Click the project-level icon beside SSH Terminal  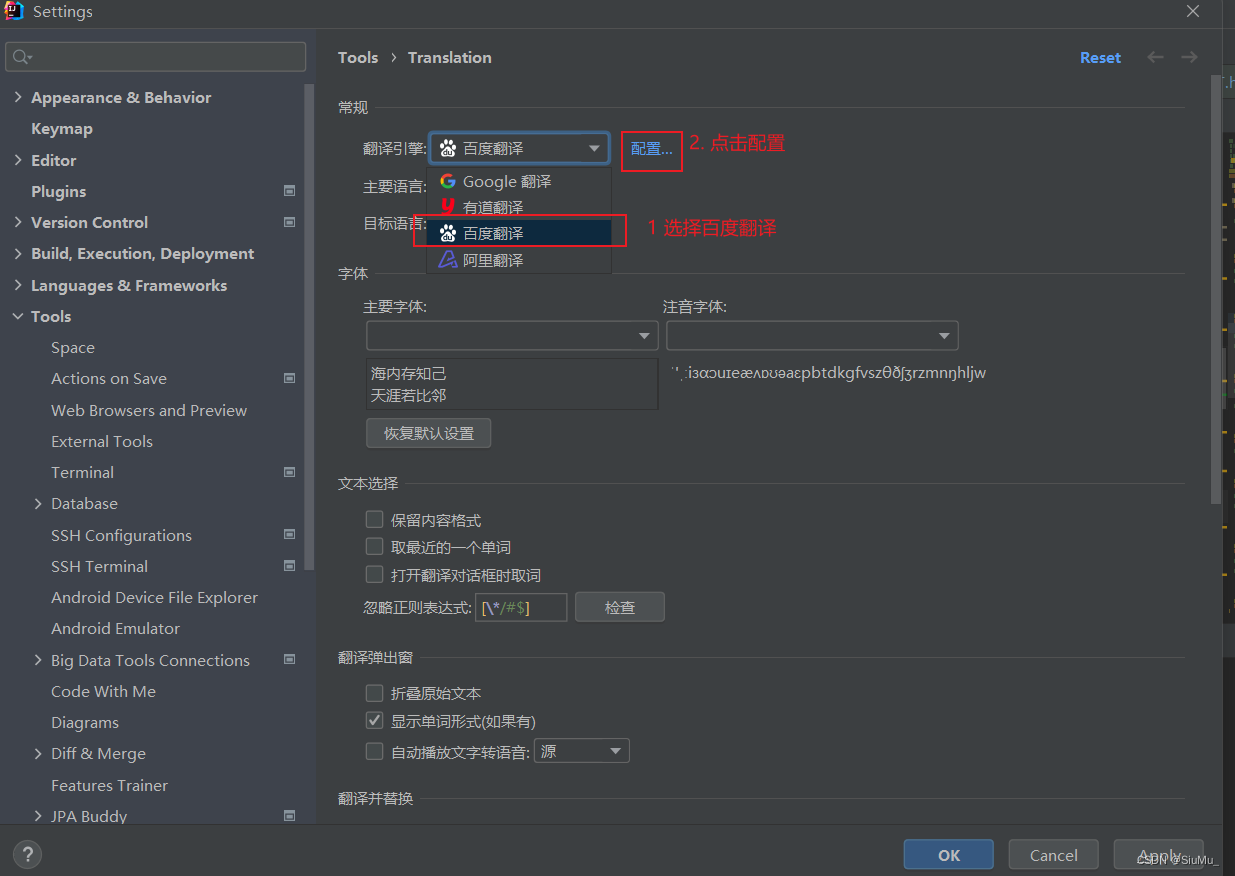(x=290, y=566)
